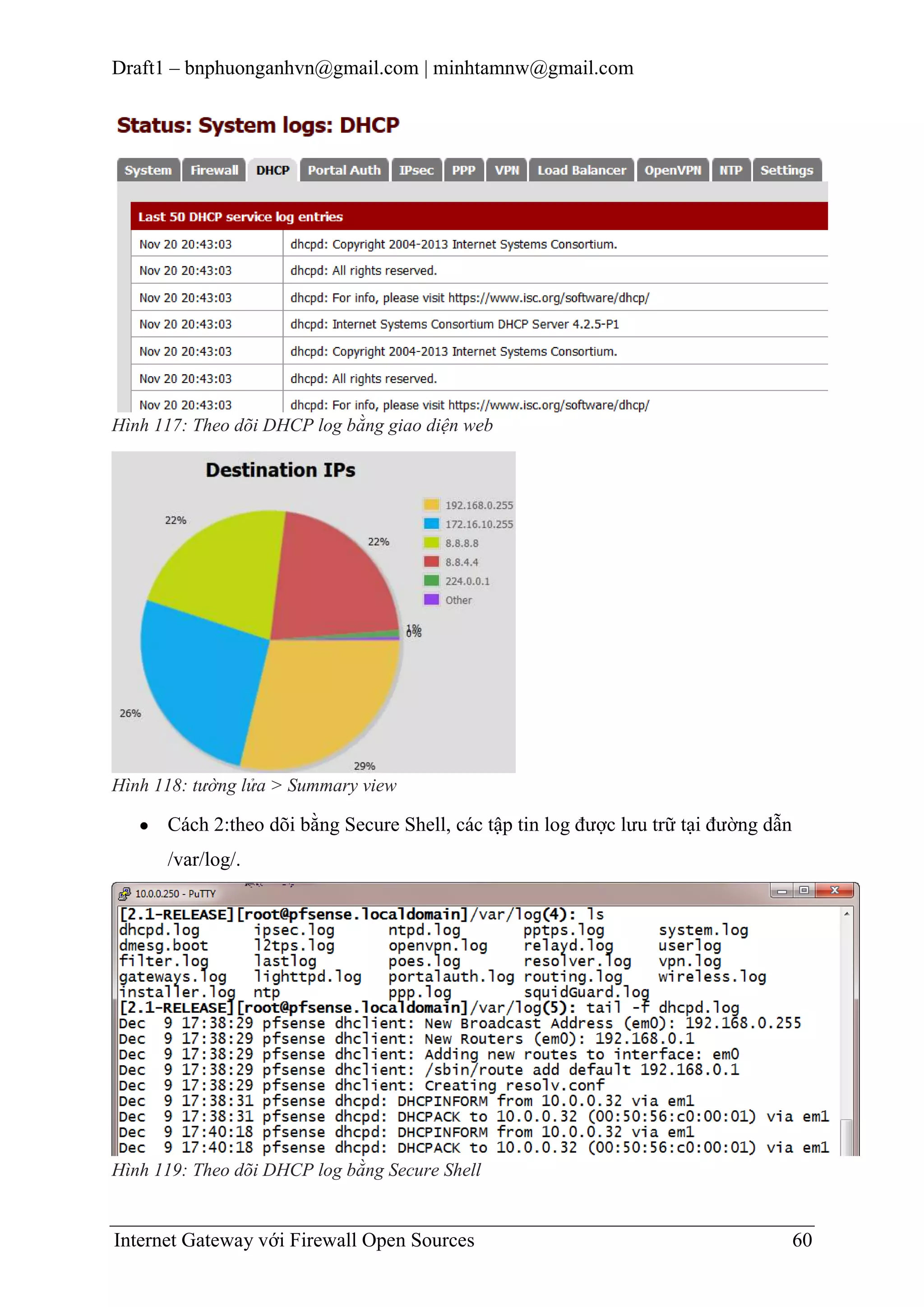Click the 172.16.10.255 blue legend swatch
The image size is (924, 1307).
(x=431, y=524)
